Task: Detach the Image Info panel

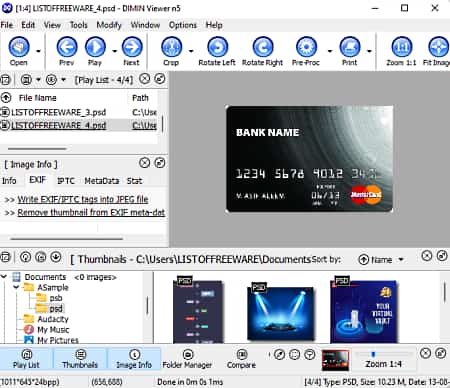Action: pyautogui.click(x=160, y=163)
